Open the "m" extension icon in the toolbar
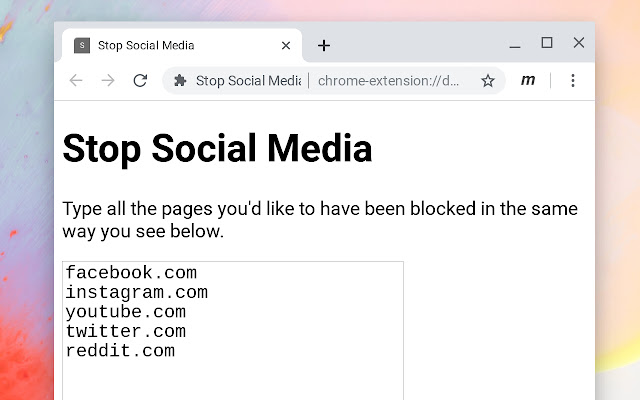This screenshot has width=640, height=400. click(528, 80)
